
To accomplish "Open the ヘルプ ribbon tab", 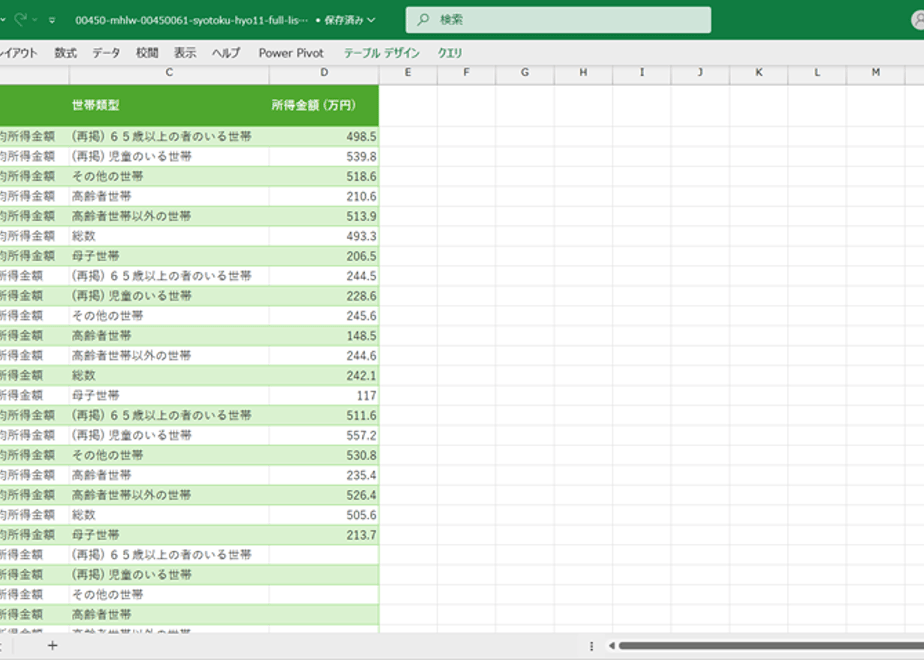I will click(x=226, y=53).
